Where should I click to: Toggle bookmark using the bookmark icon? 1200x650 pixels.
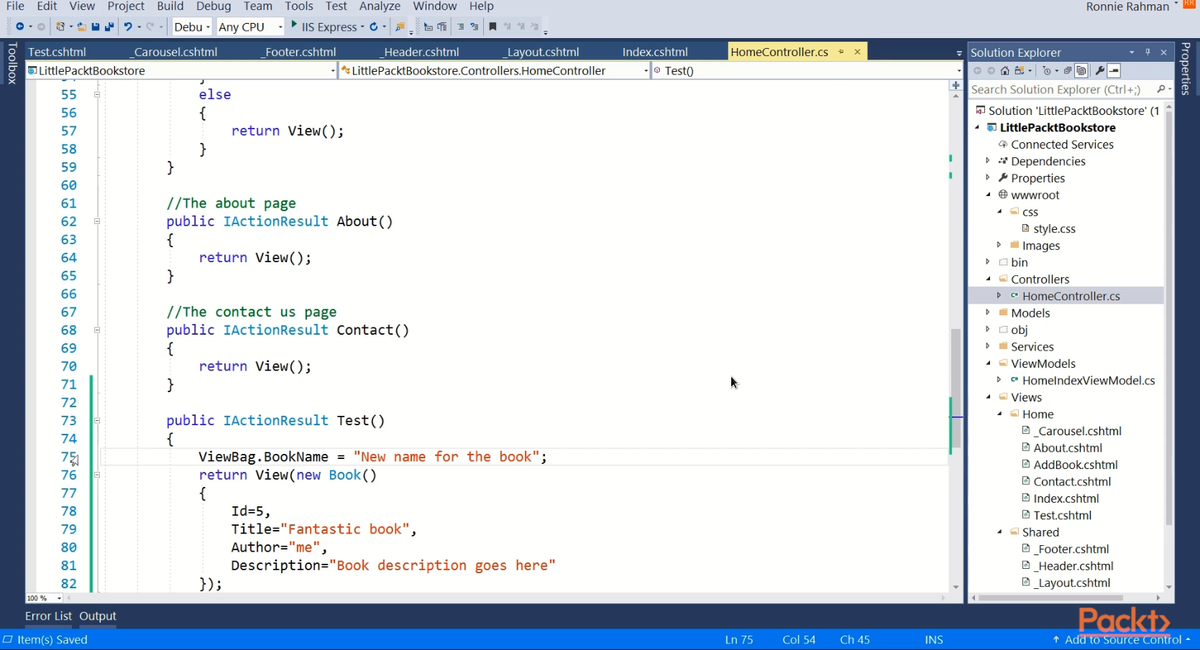click(x=493, y=26)
